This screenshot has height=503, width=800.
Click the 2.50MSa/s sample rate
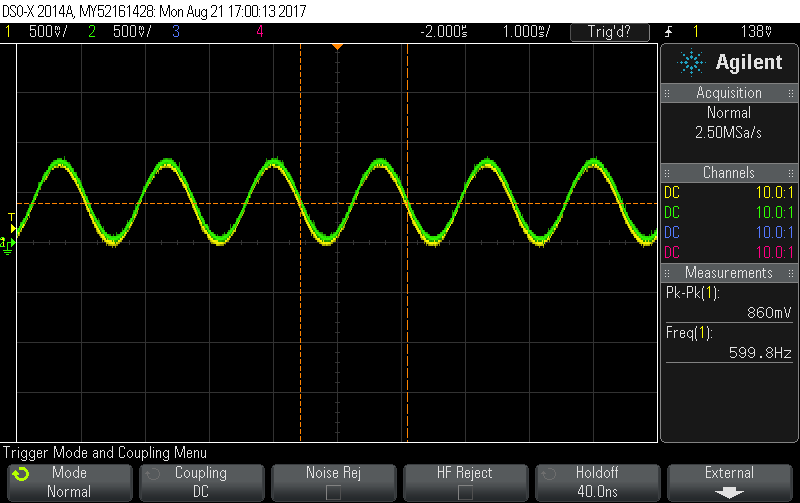click(x=729, y=133)
